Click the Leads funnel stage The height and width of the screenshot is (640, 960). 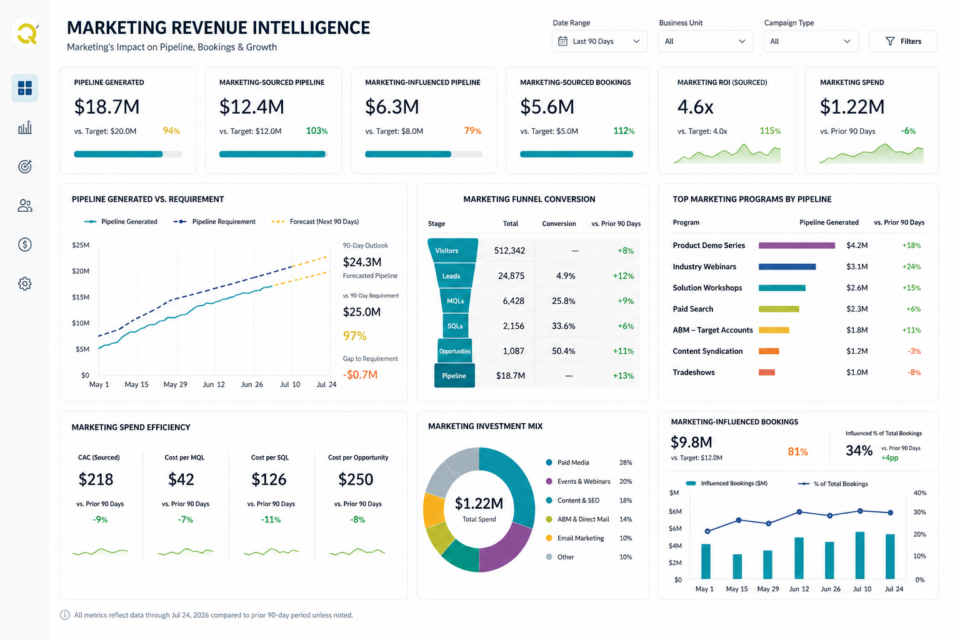tap(453, 276)
